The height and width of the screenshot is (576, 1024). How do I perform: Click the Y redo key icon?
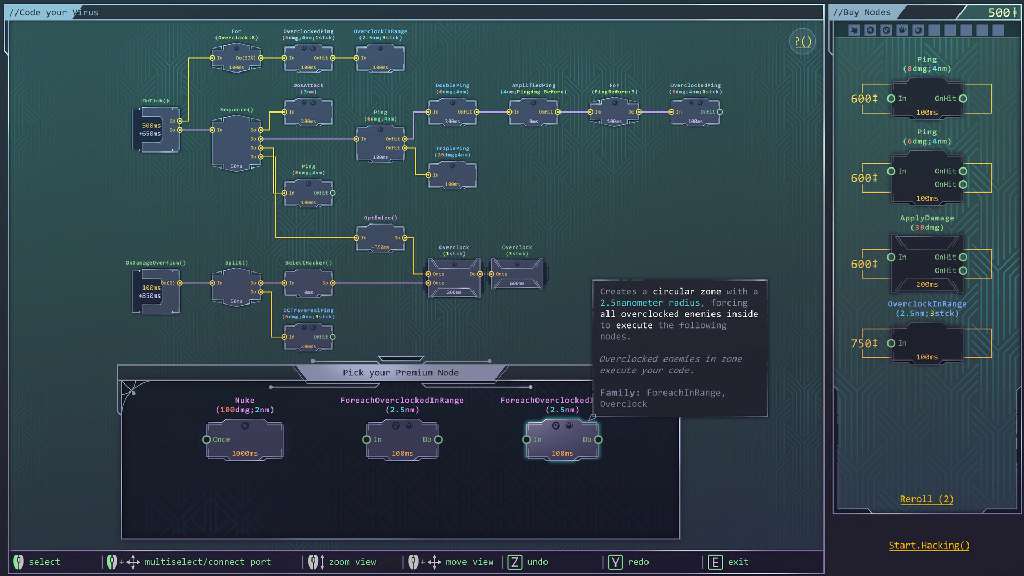(615, 562)
